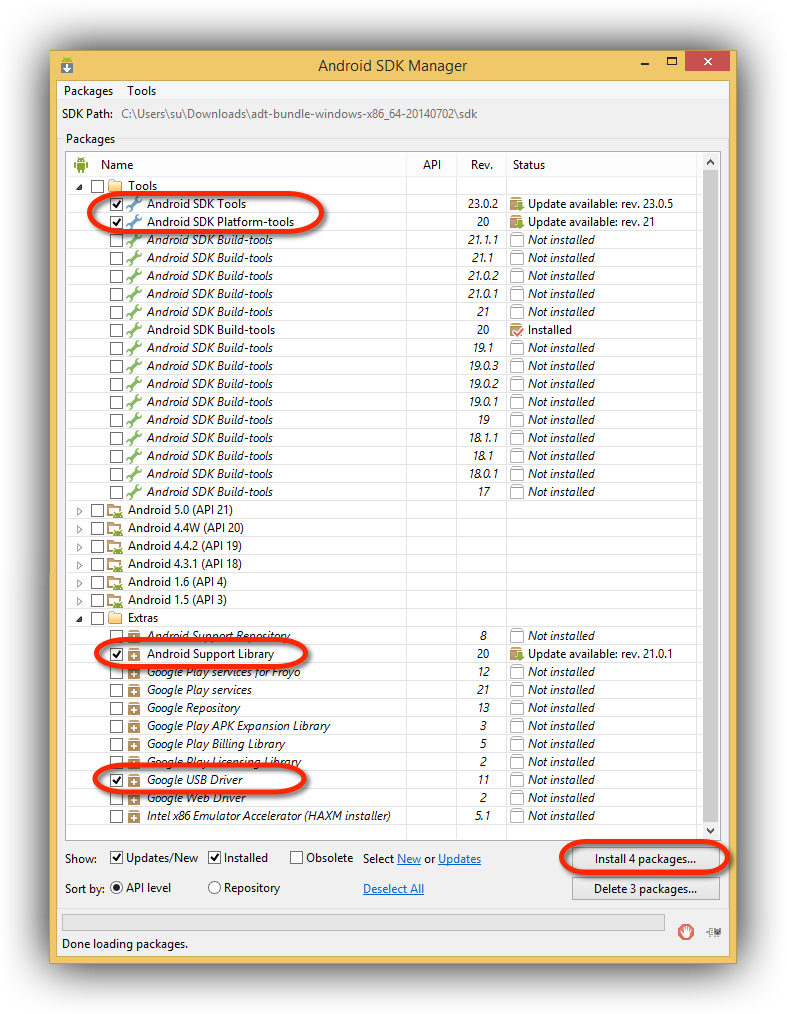
Task: Click the package icon beside Google Play services rev 21
Action: (134, 691)
